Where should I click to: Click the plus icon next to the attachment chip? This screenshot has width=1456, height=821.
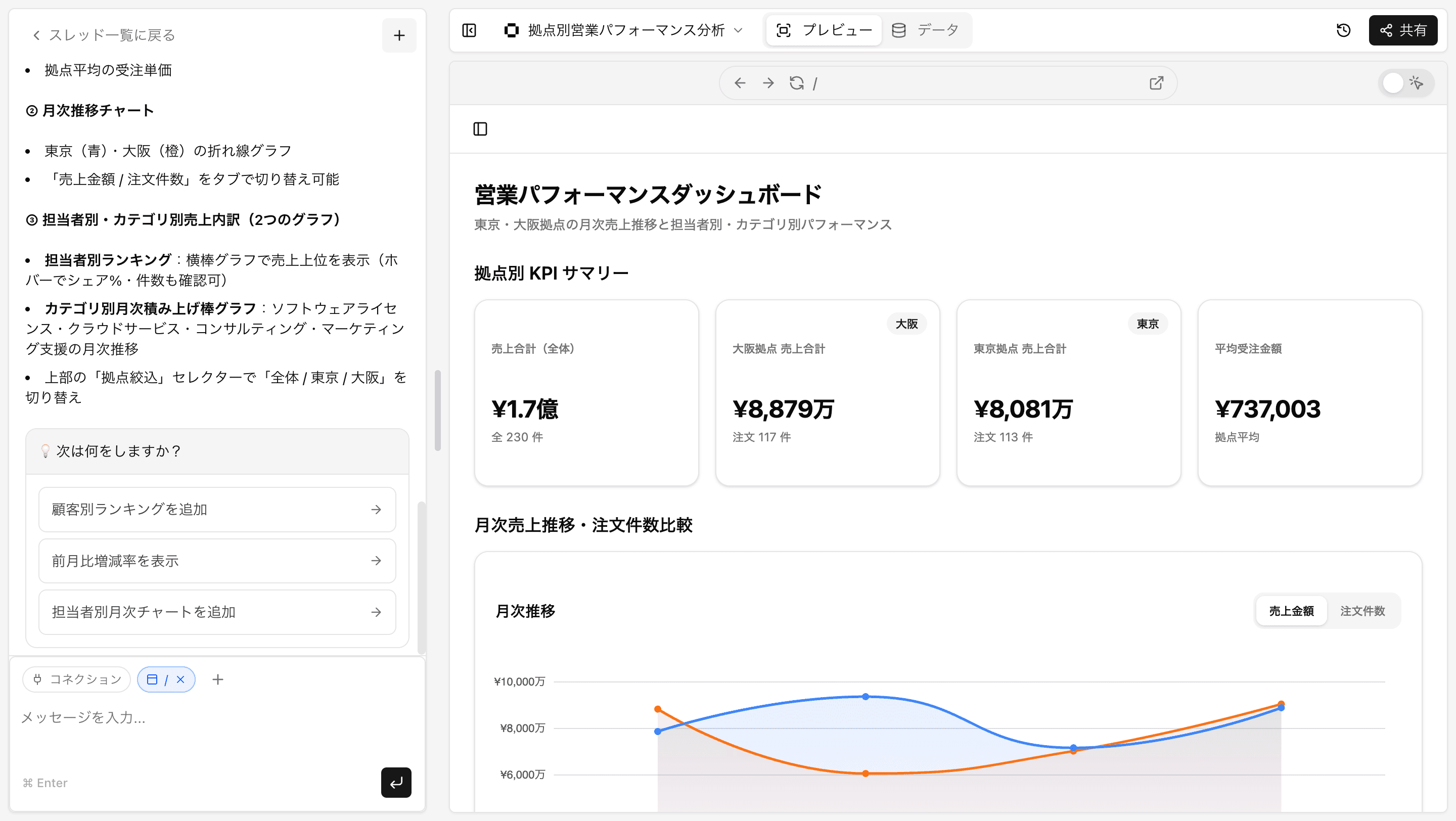pyautogui.click(x=217, y=679)
